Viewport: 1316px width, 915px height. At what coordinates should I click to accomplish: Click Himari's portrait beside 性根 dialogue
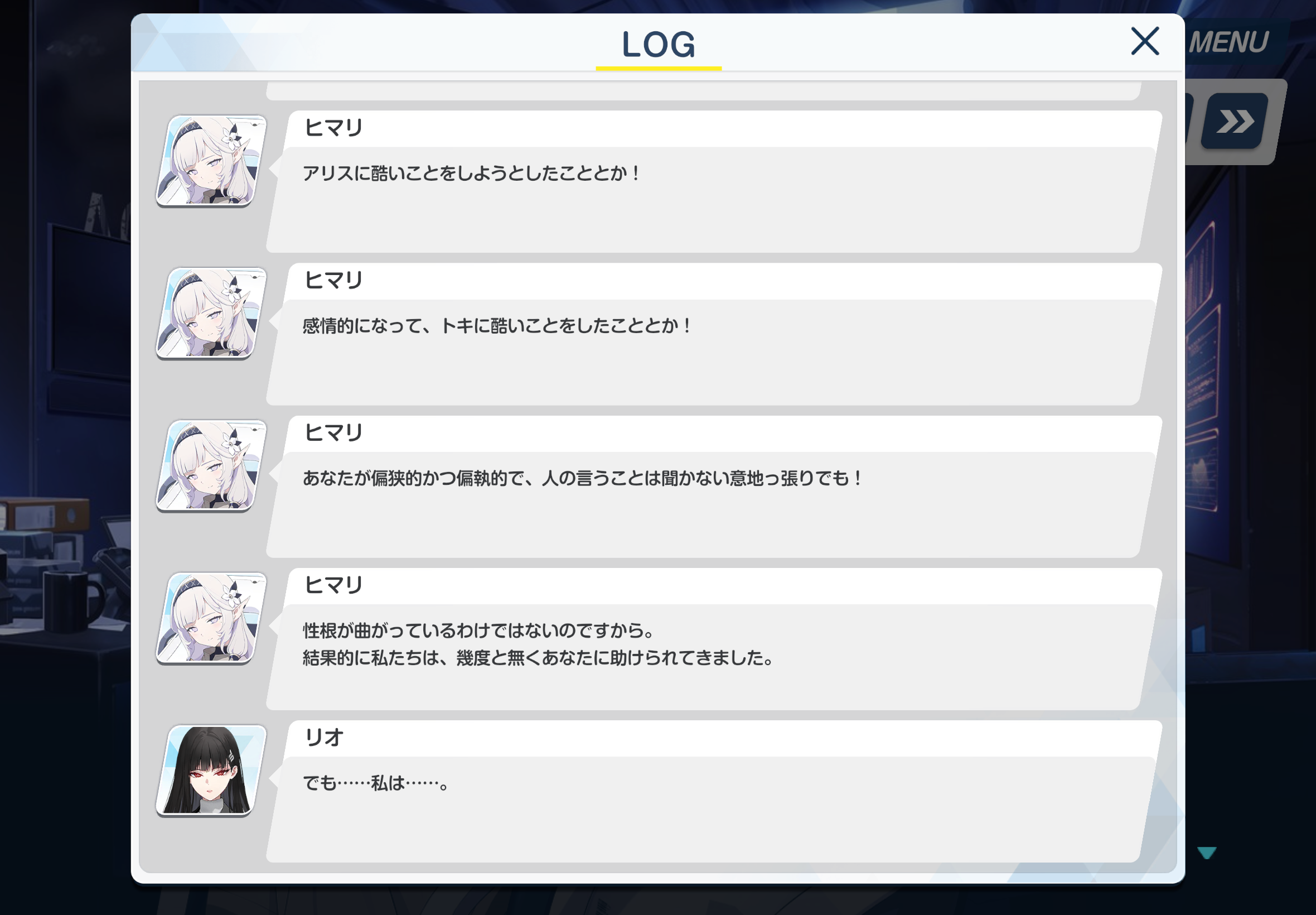coord(211,619)
